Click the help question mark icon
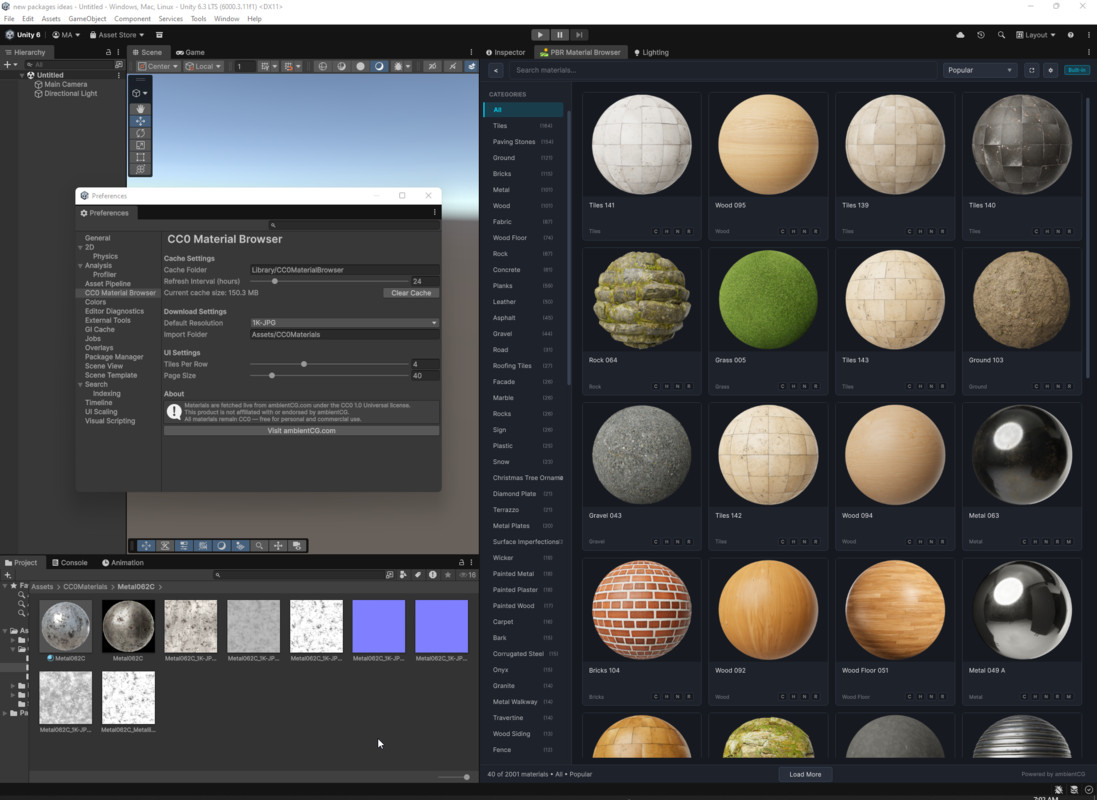Screen dimensions: 1097x800 [1070, 34]
